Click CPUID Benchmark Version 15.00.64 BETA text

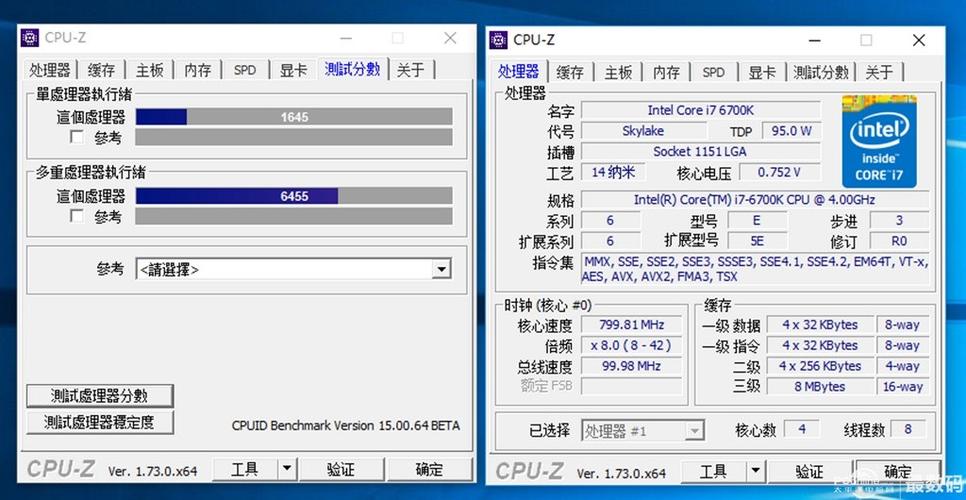345,425
